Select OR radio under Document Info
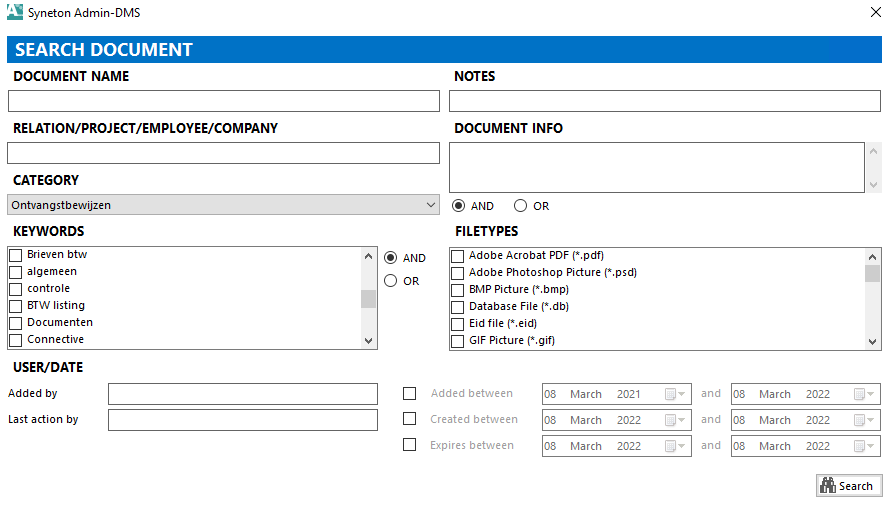The image size is (888, 507). pos(520,206)
